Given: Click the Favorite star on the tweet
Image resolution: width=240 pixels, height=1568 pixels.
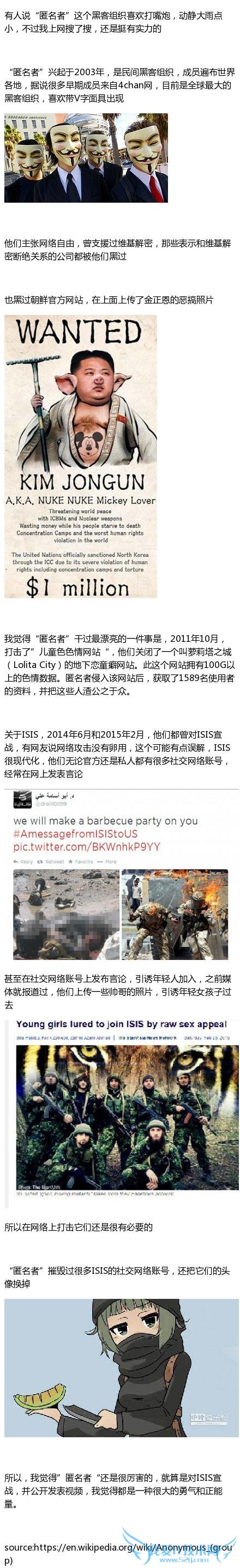Looking at the screenshot, I should click(x=71, y=862).
